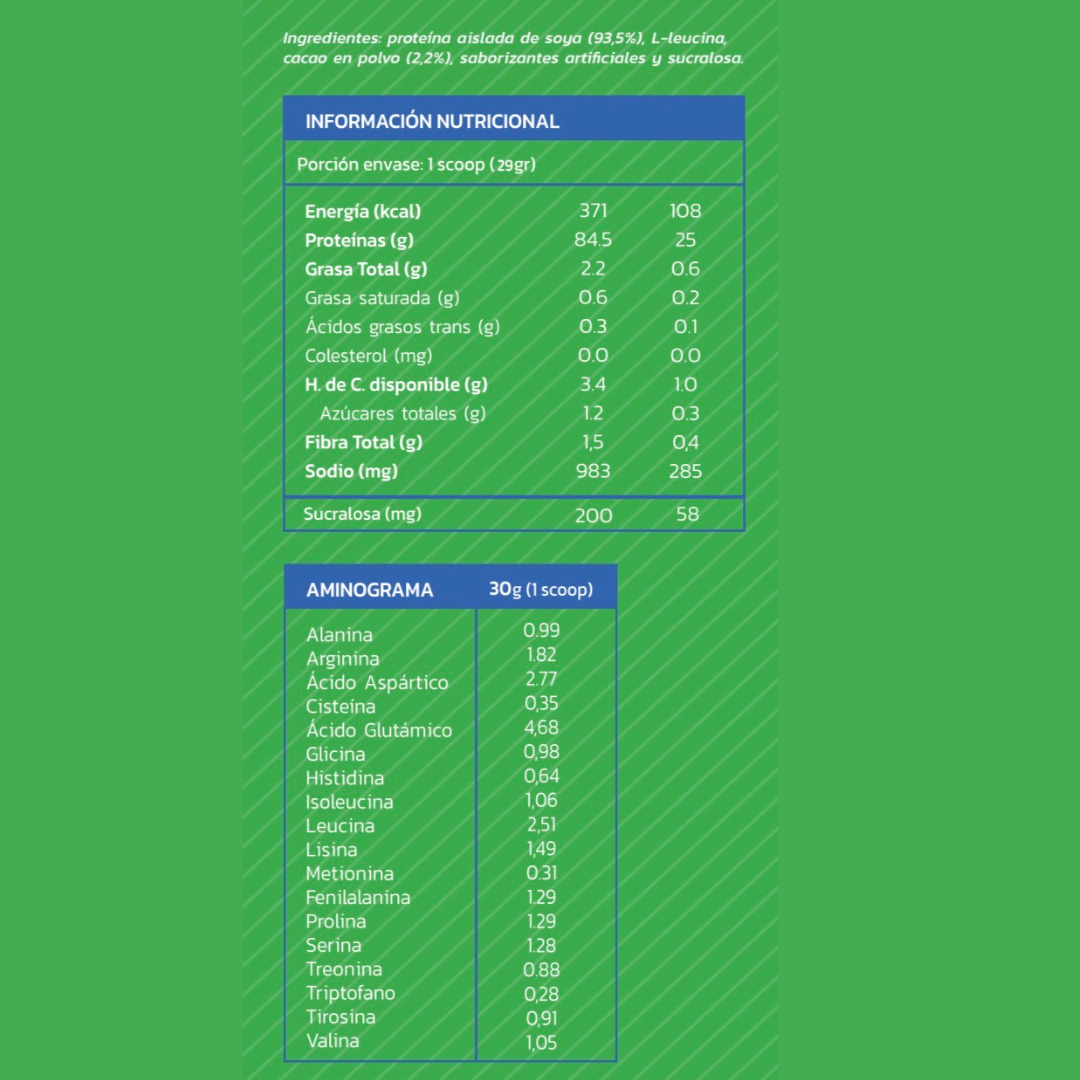Image resolution: width=1080 pixels, height=1080 pixels.
Task: Click the 371 energy value
Action: 593,211
